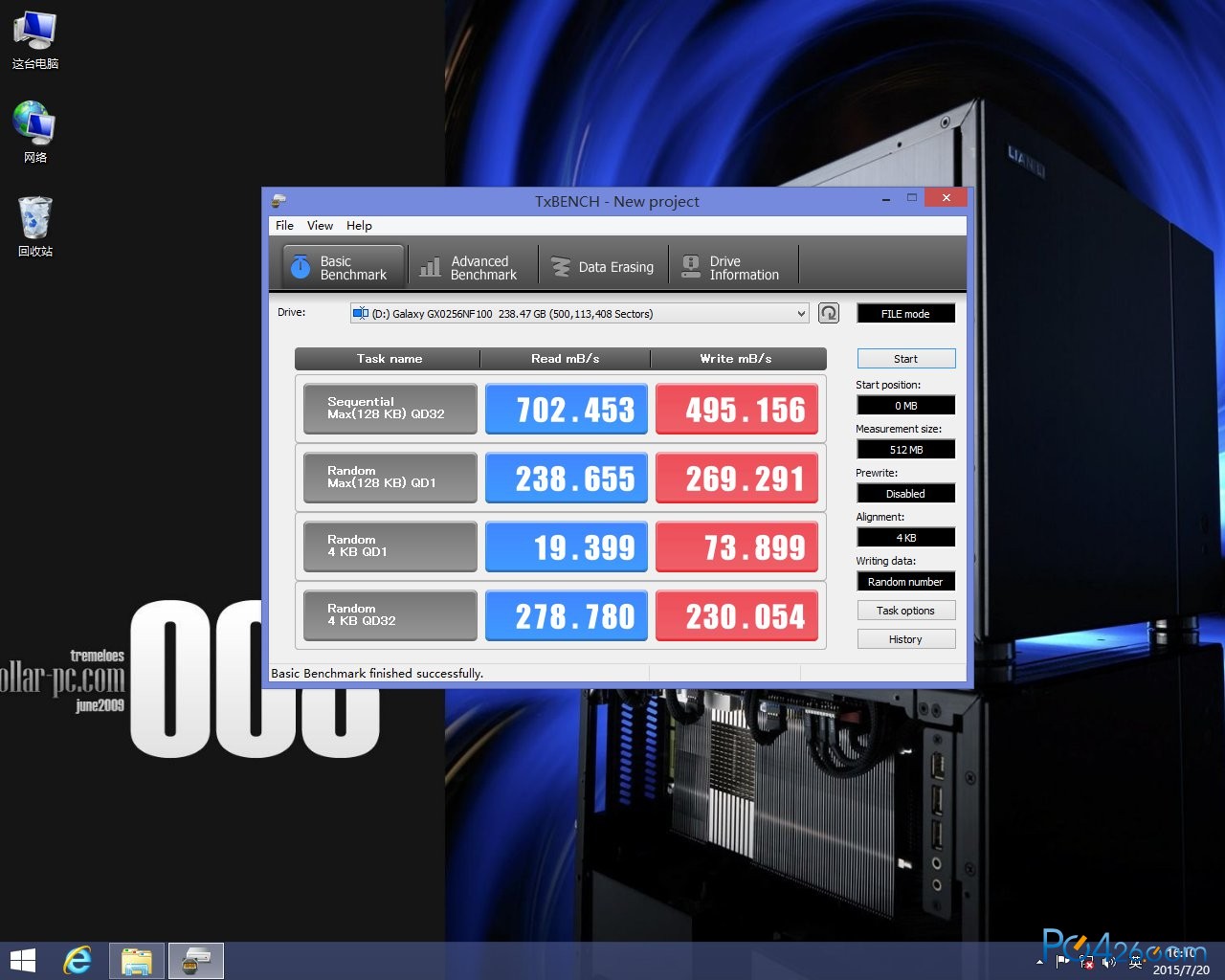Click sequential write result 495.156
Image resolution: width=1225 pixels, height=980 pixels.
(737, 409)
